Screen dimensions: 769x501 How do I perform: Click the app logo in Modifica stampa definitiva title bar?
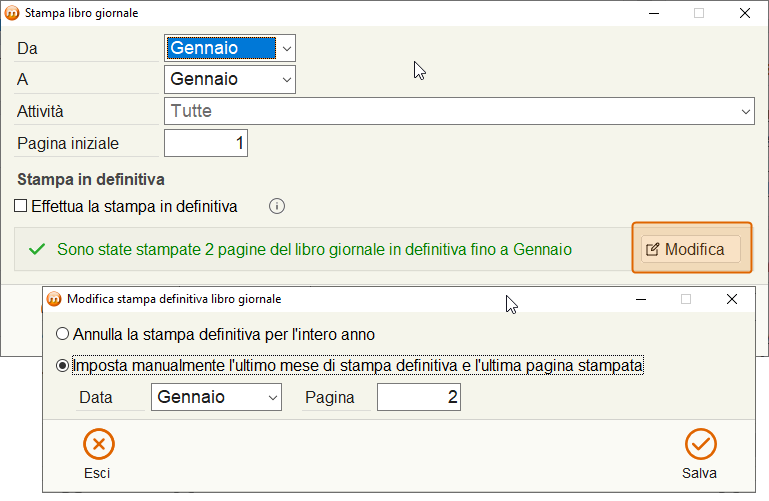[x=54, y=299]
